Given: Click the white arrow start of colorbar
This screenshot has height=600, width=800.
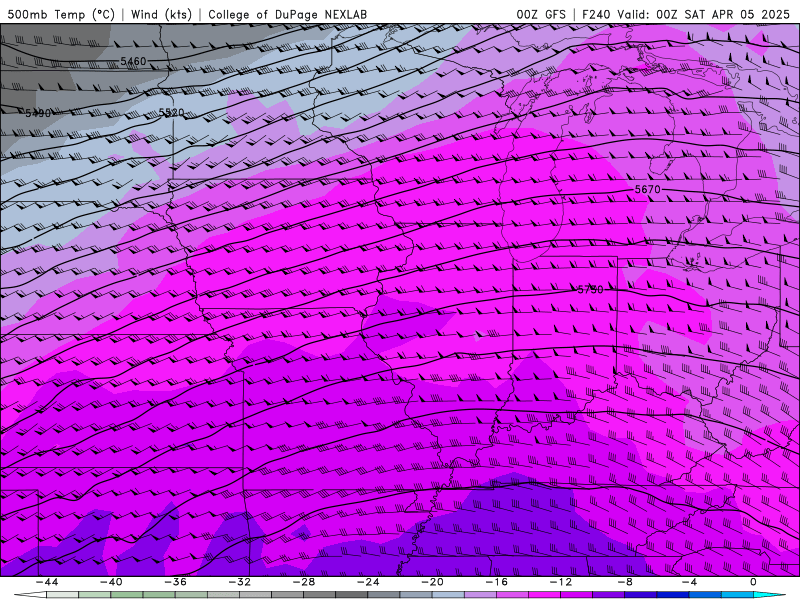Looking at the screenshot, I should (30, 595).
